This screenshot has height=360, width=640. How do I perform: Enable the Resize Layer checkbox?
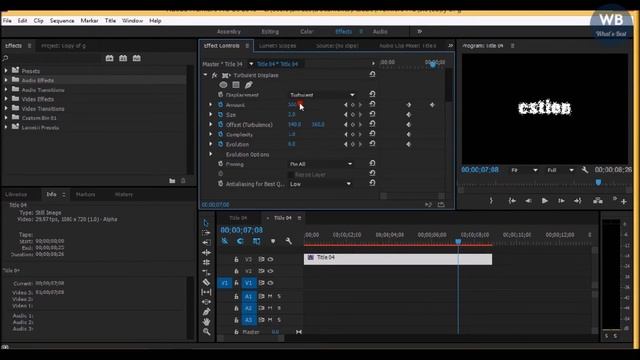291,174
